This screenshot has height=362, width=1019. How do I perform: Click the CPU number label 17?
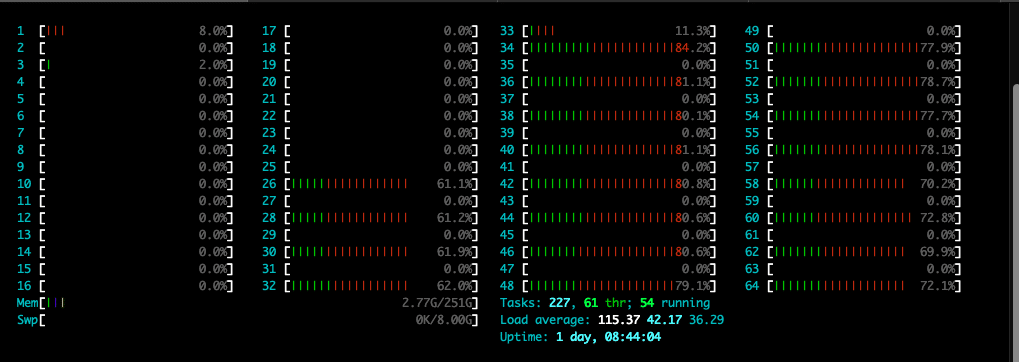(x=269, y=31)
